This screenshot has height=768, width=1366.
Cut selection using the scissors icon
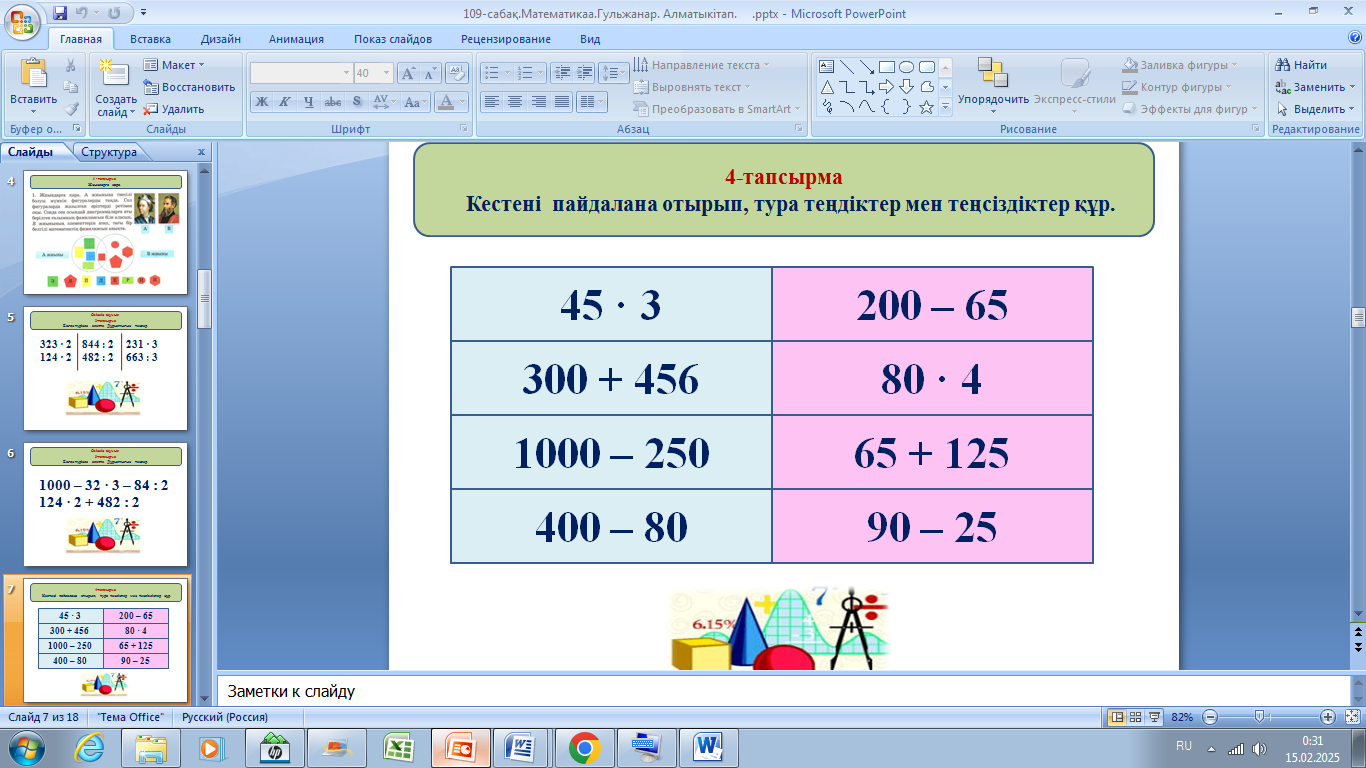[x=71, y=65]
